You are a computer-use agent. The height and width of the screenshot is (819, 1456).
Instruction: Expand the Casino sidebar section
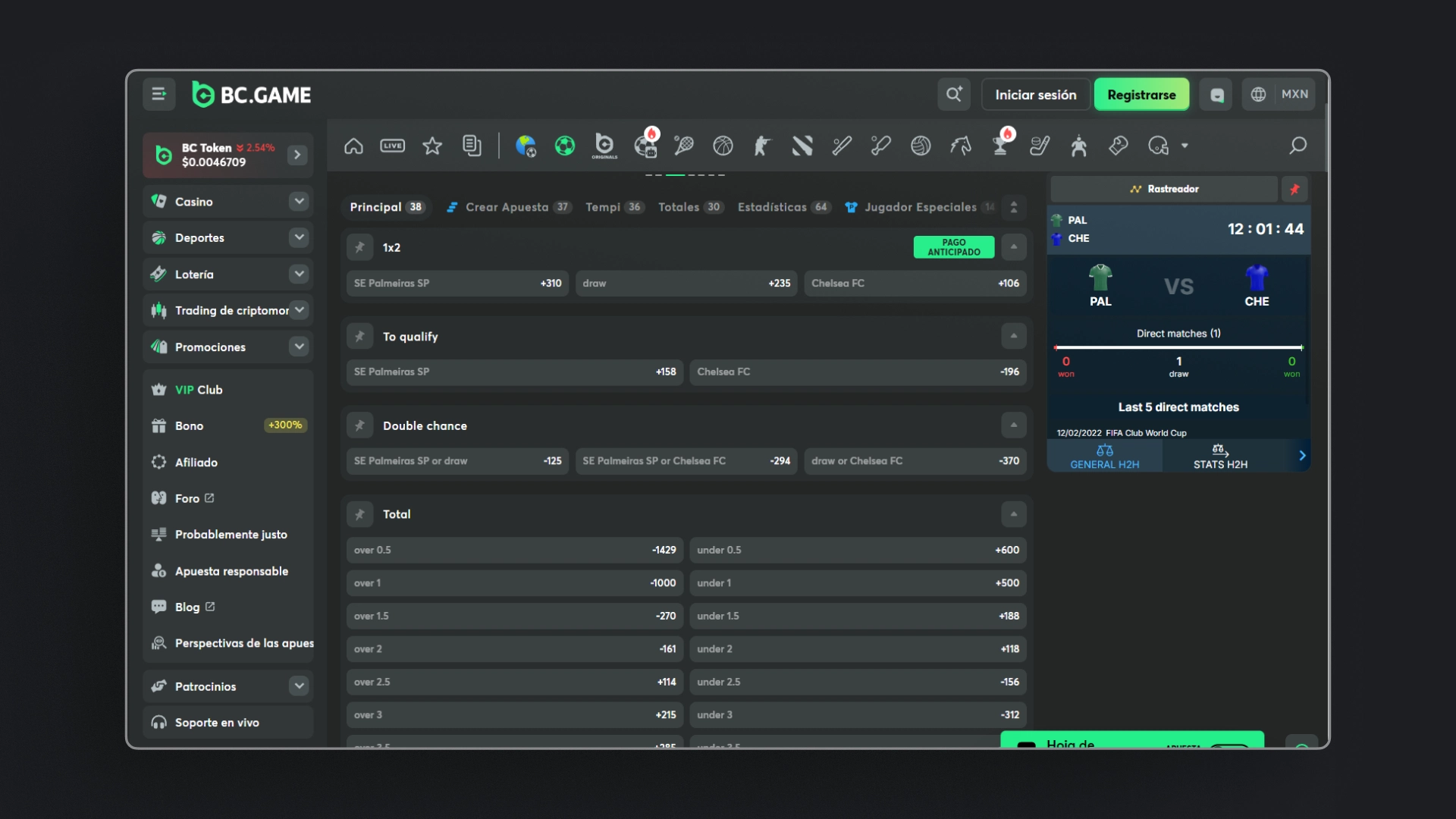299,201
